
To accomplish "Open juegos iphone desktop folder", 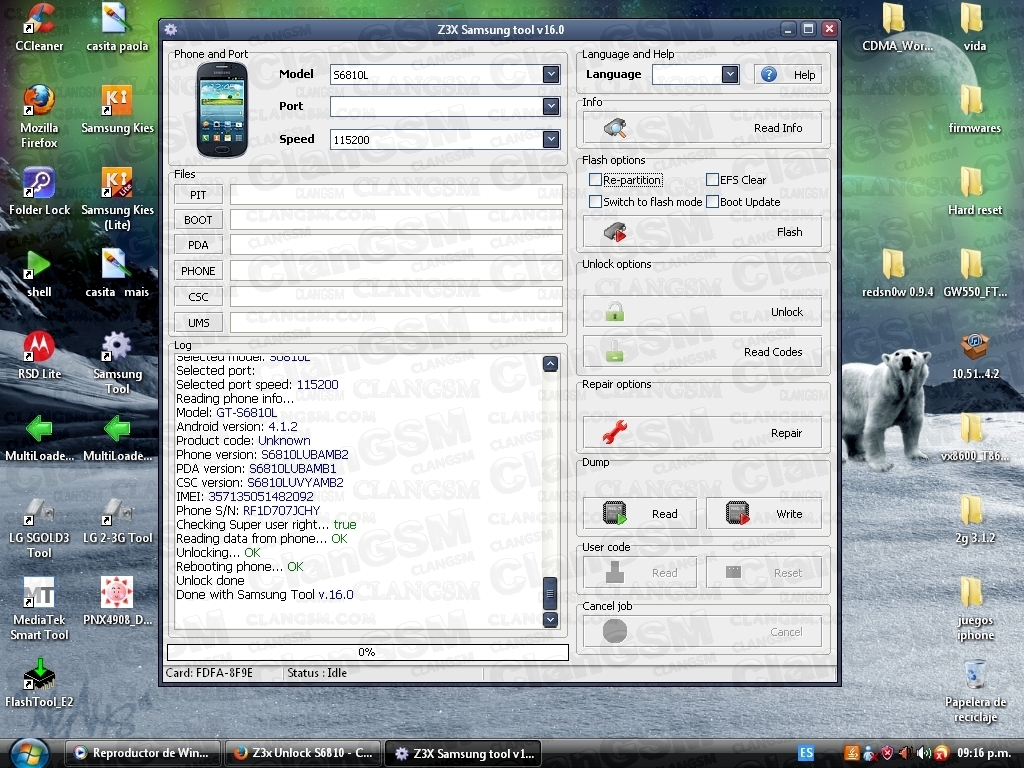I will pos(974,609).
